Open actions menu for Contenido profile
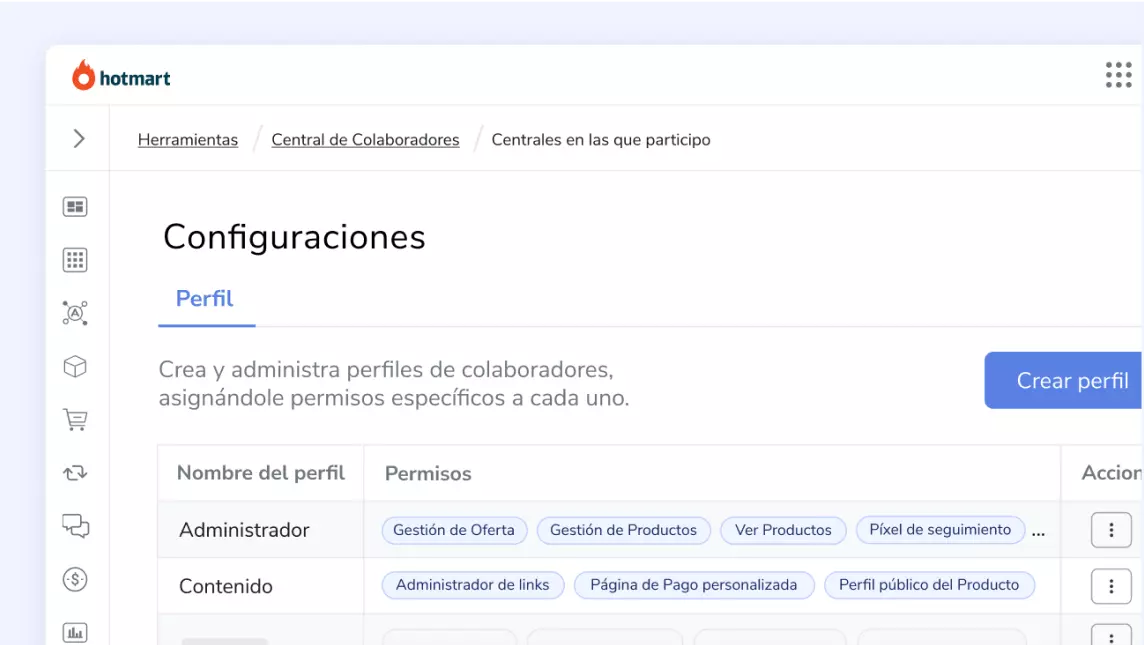 pos(1112,586)
